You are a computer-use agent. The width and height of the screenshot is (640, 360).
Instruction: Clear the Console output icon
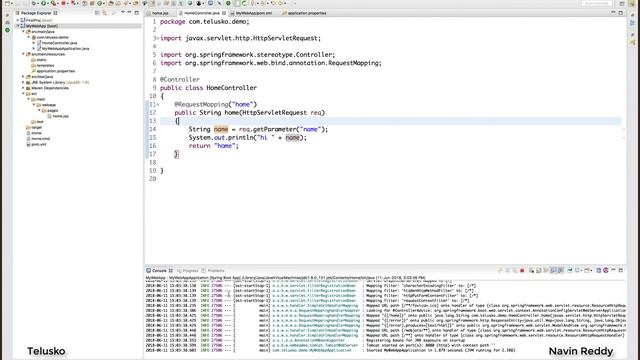click(531, 270)
